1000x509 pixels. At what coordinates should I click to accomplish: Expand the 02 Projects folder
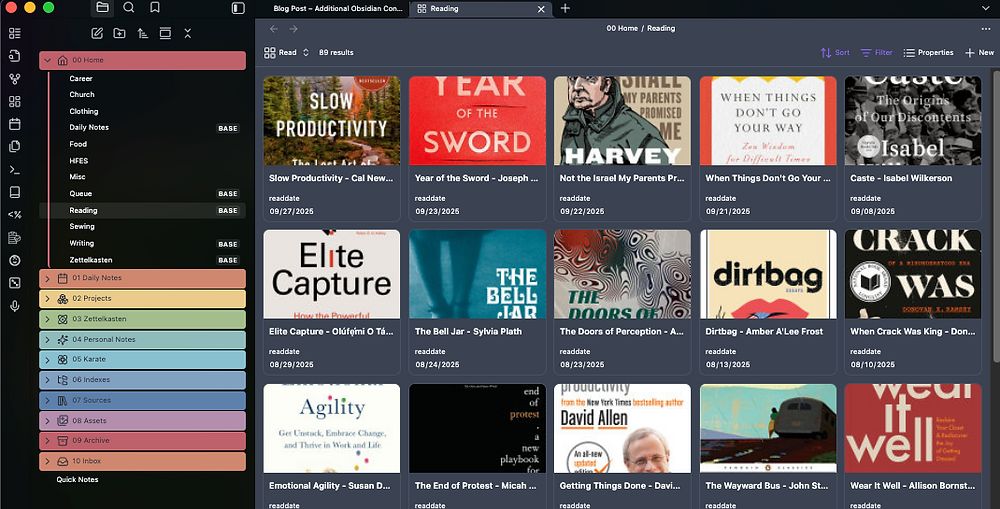47,299
